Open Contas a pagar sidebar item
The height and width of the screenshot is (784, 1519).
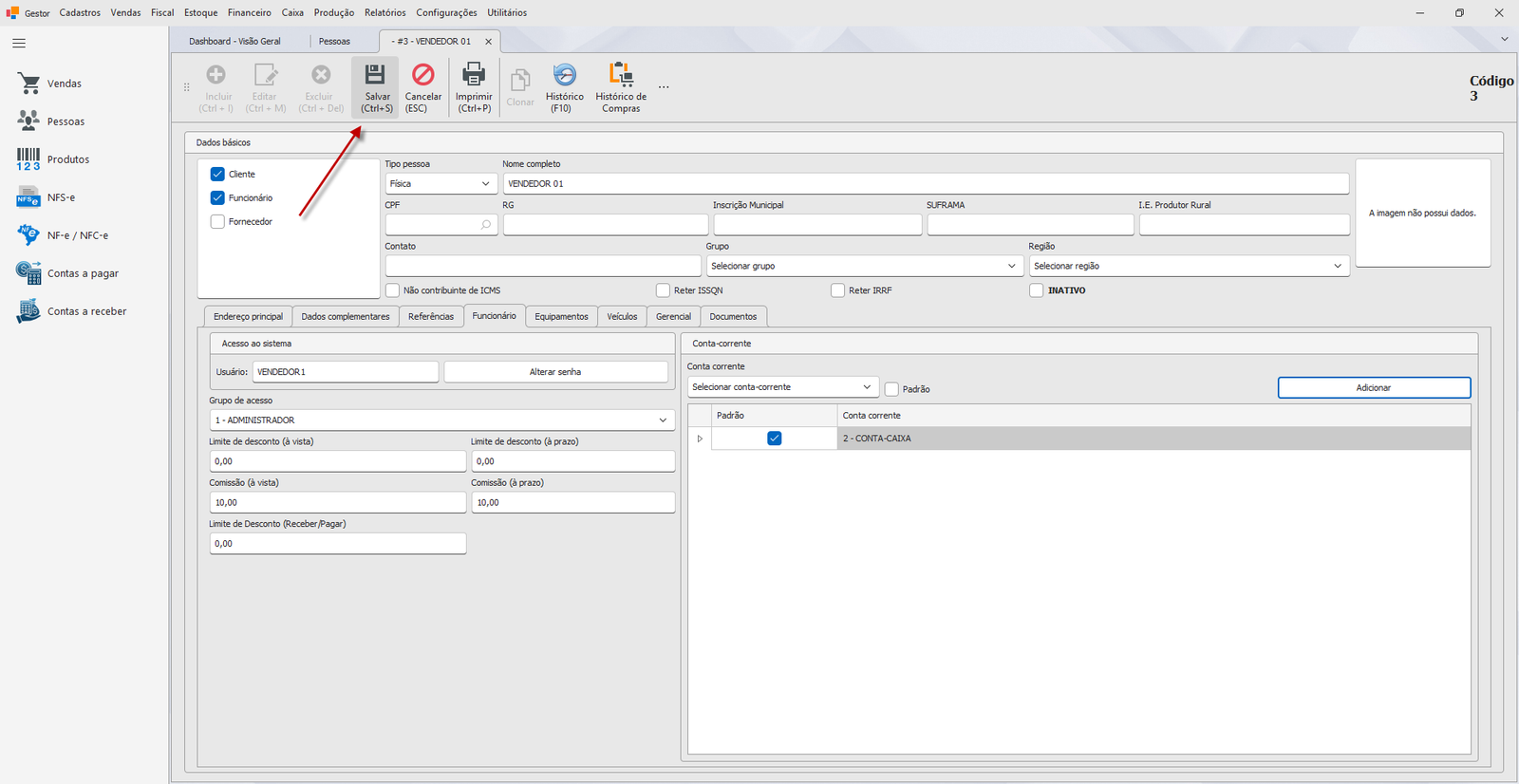pos(67,273)
